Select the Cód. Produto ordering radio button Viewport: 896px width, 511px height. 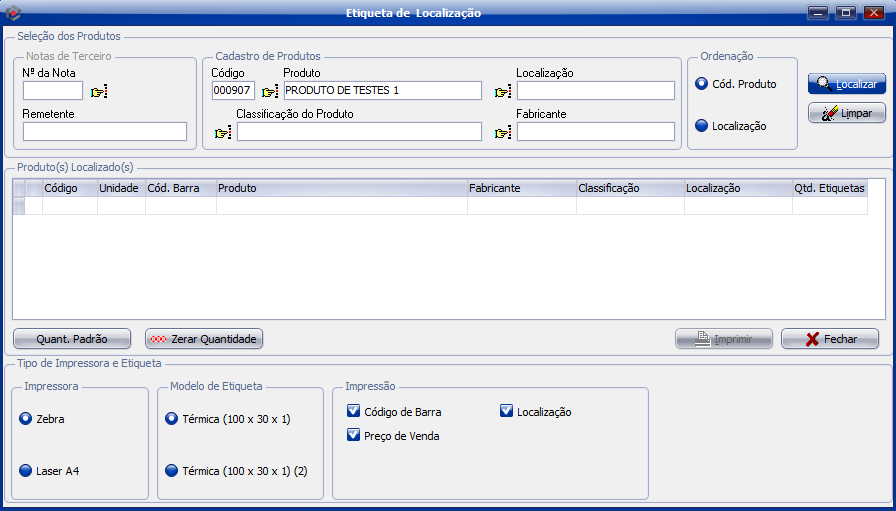(701, 84)
